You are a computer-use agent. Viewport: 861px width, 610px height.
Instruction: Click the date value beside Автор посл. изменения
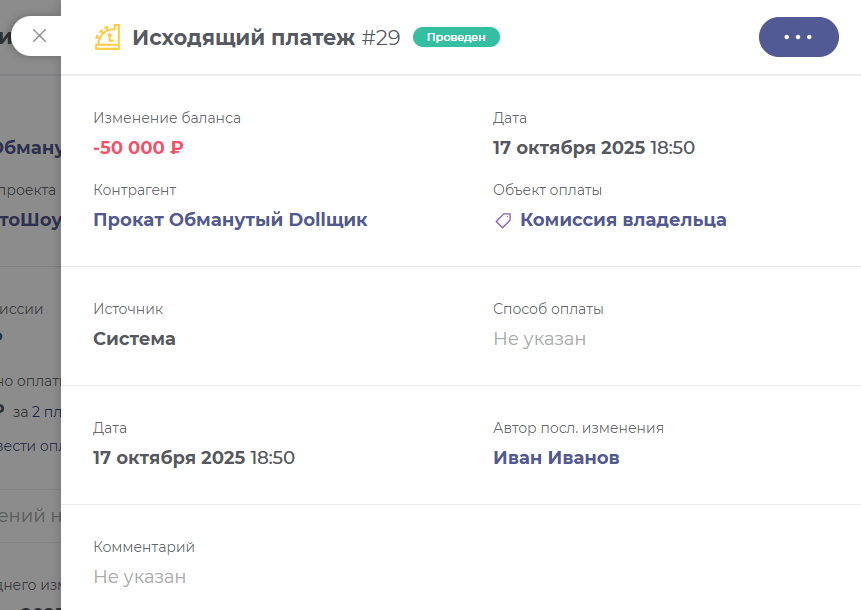pyautogui.click(x=193, y=458)
